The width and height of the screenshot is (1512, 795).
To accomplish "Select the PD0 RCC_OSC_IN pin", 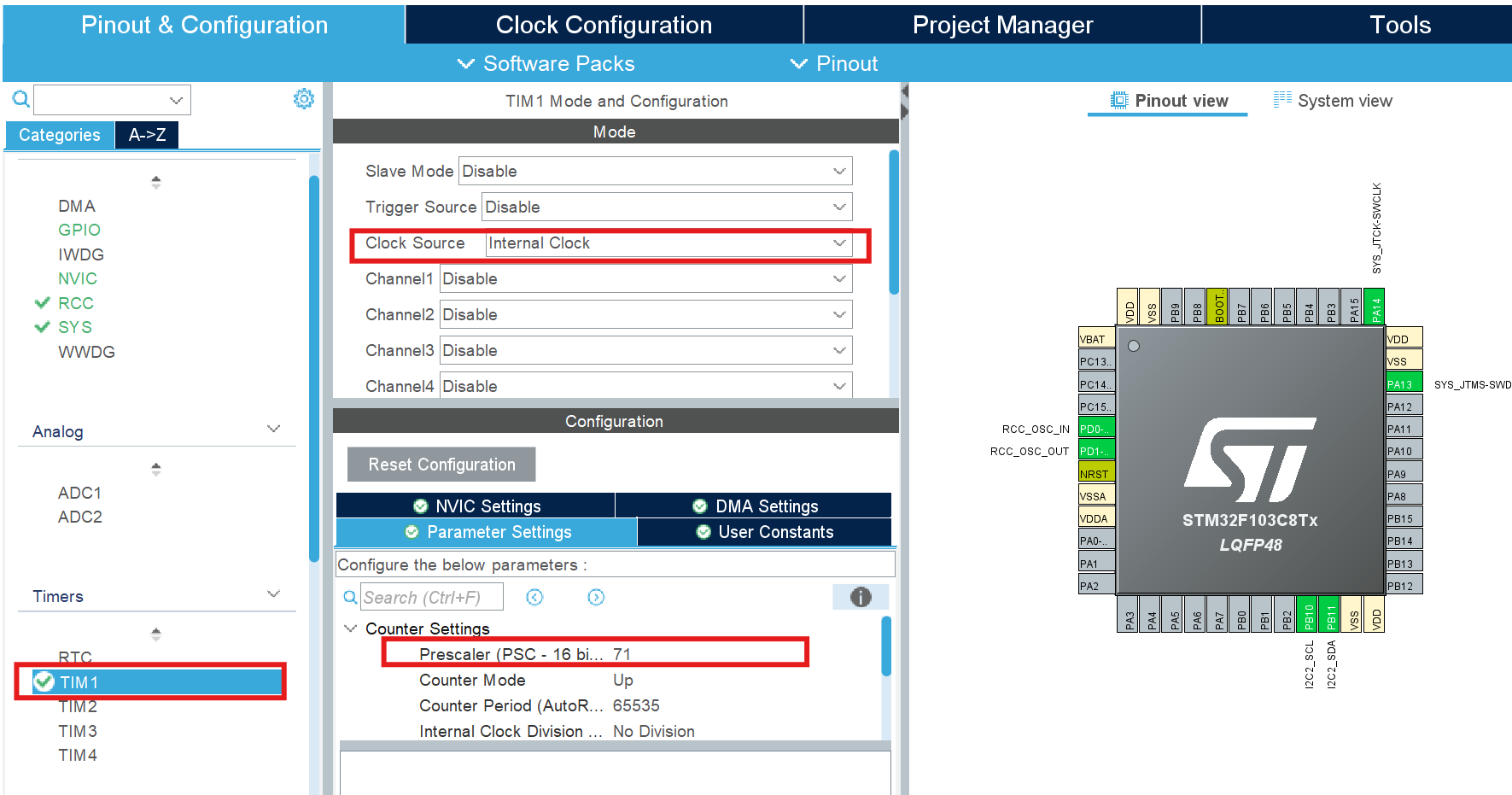I will [1097, 429].
